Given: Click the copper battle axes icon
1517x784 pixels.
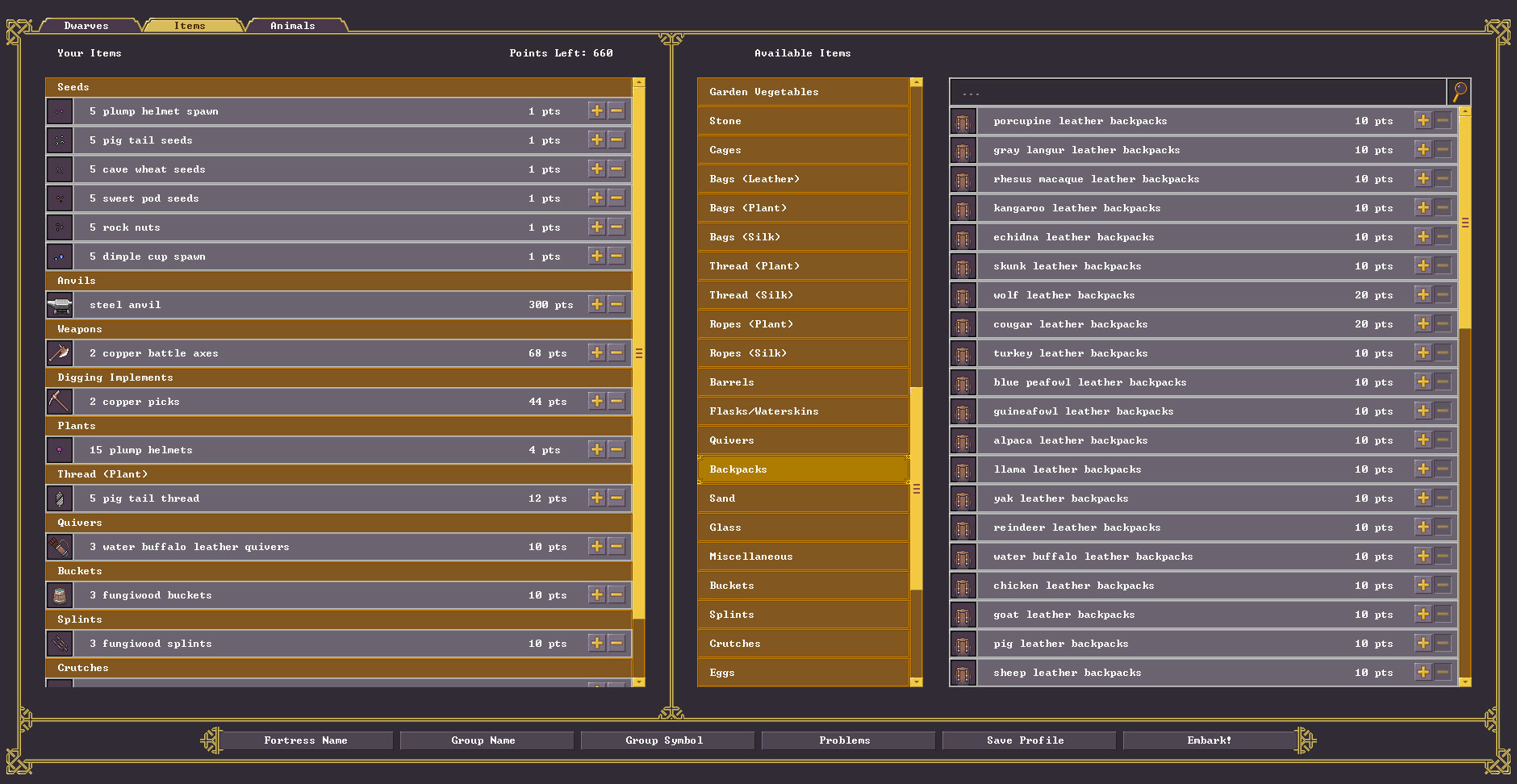Looking at the screenshot, I should point(60,353).
